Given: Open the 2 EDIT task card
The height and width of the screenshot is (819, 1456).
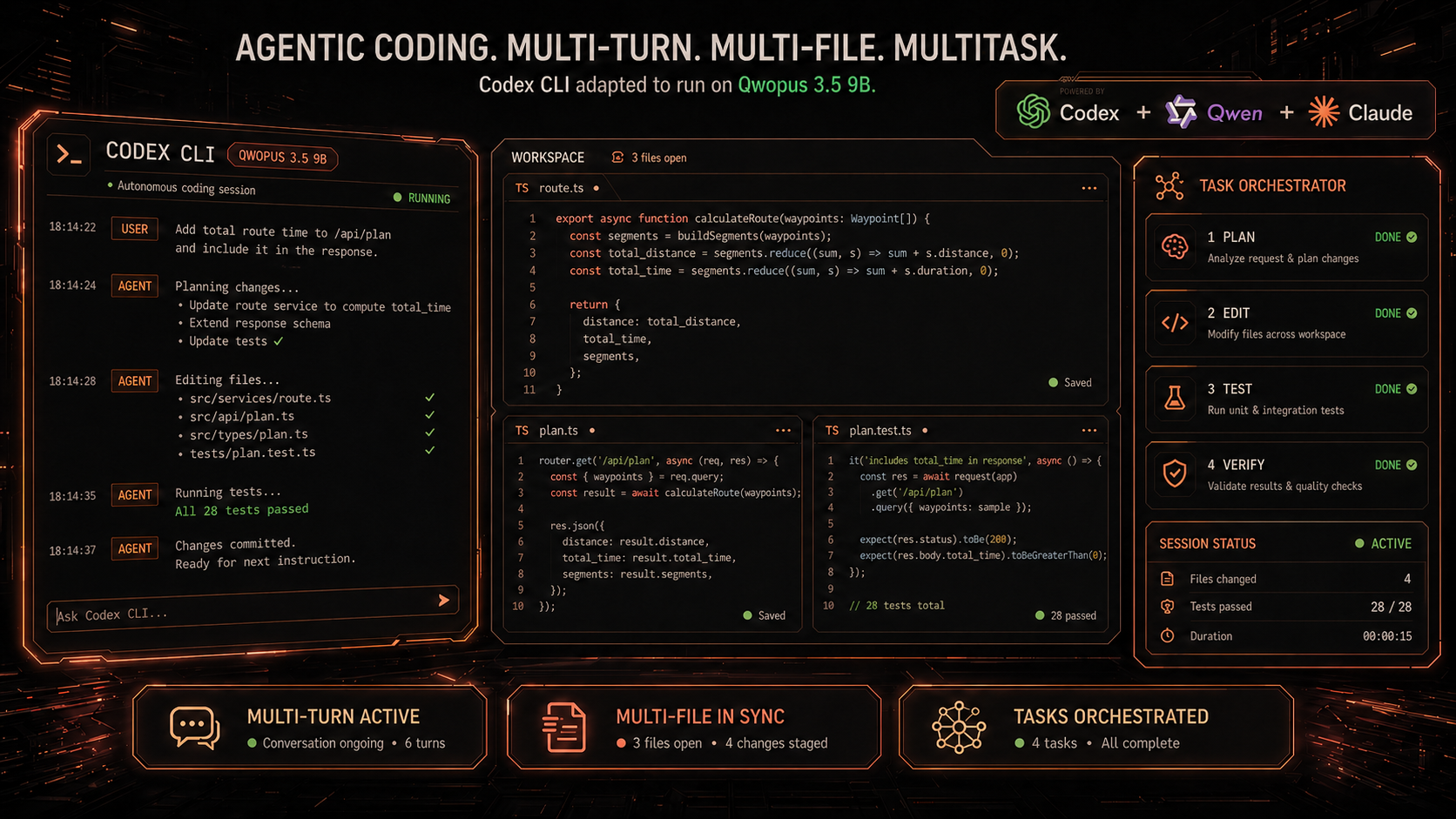Looking at the screenshot, I should 1287,323.
